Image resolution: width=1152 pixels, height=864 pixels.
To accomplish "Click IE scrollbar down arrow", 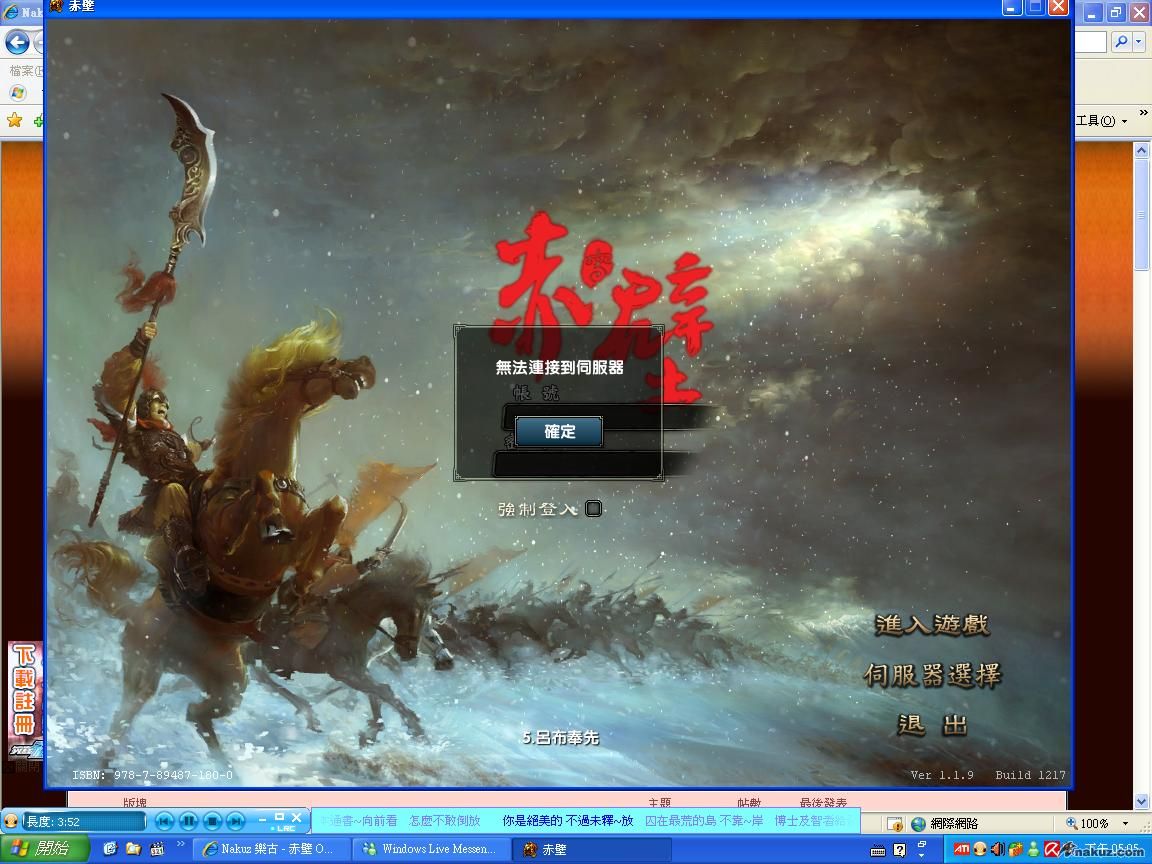I will [x=1141, y=802].
